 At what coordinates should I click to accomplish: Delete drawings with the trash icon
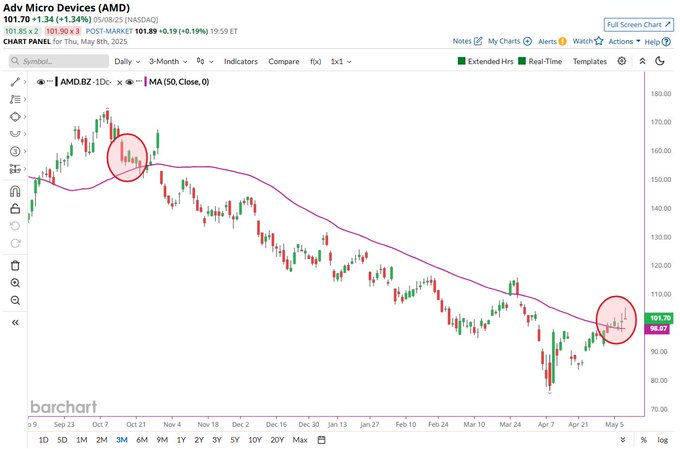[x=15, y=265]
